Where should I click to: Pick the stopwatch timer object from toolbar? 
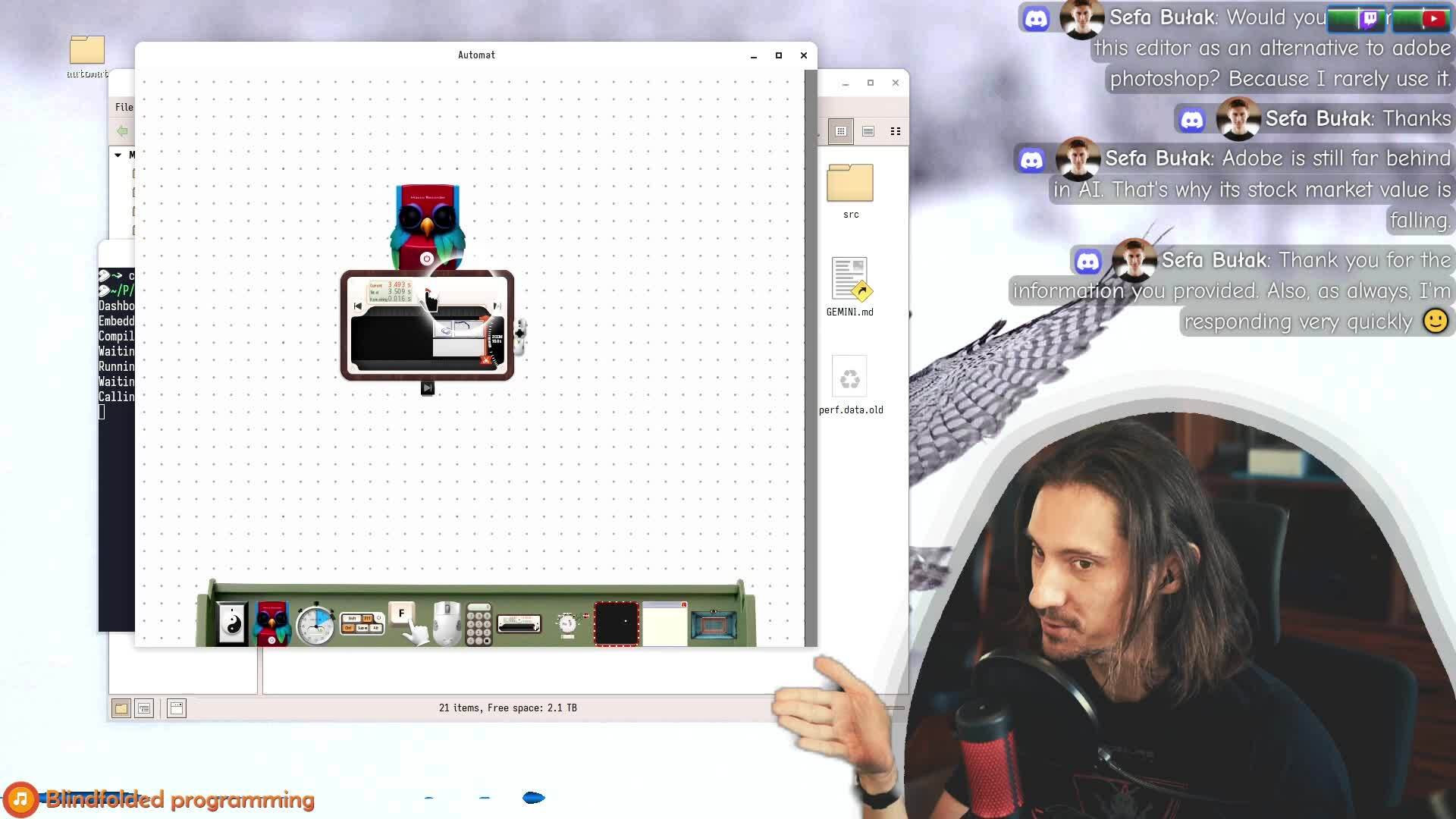tap(315, 624)
